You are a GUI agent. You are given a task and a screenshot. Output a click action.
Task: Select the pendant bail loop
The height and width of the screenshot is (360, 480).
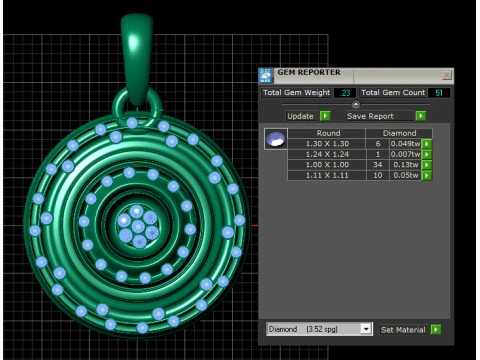pos(137,60)
